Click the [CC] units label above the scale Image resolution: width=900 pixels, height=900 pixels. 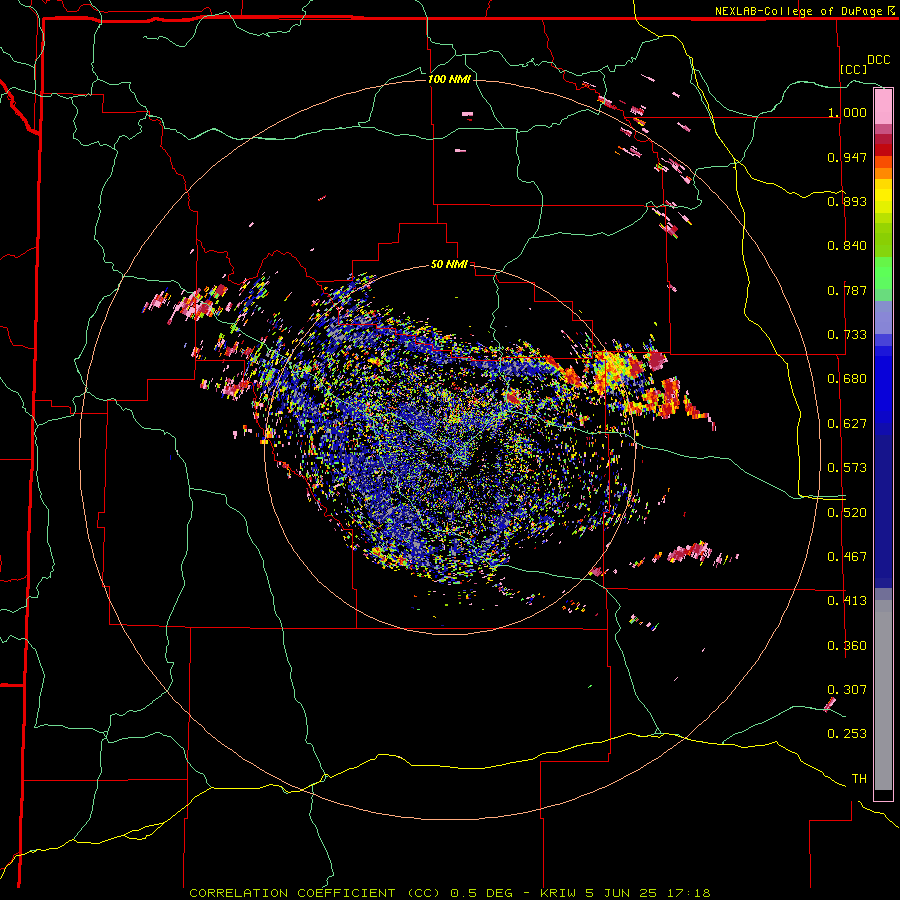tap(853, 69)
